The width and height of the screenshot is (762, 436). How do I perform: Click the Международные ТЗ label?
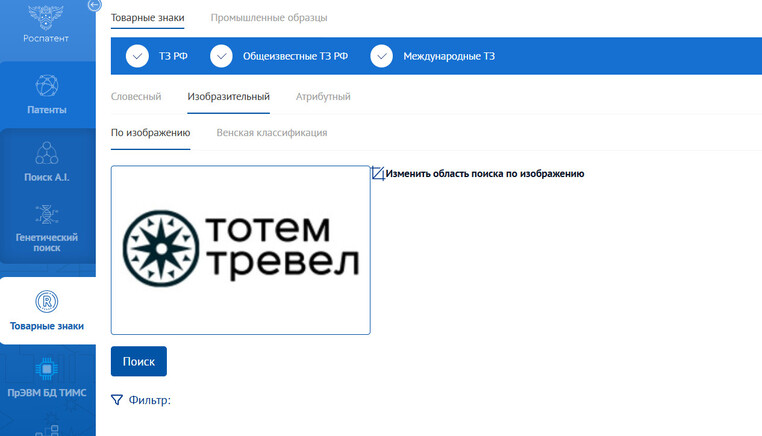(x=449, y=56)
